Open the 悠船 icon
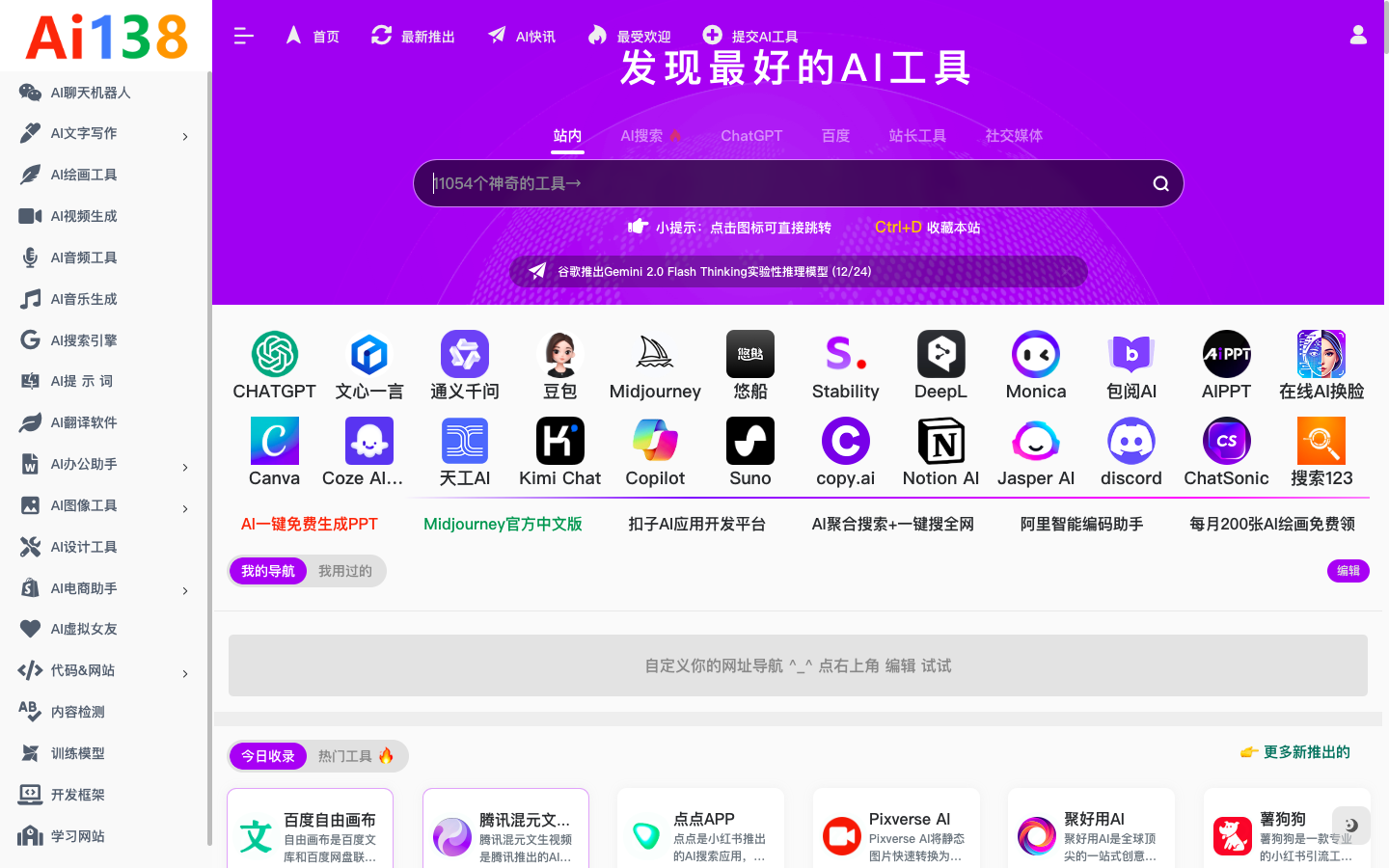This screenshot has height=868, width=1389. pyautogui.click(x=750, y=354)
